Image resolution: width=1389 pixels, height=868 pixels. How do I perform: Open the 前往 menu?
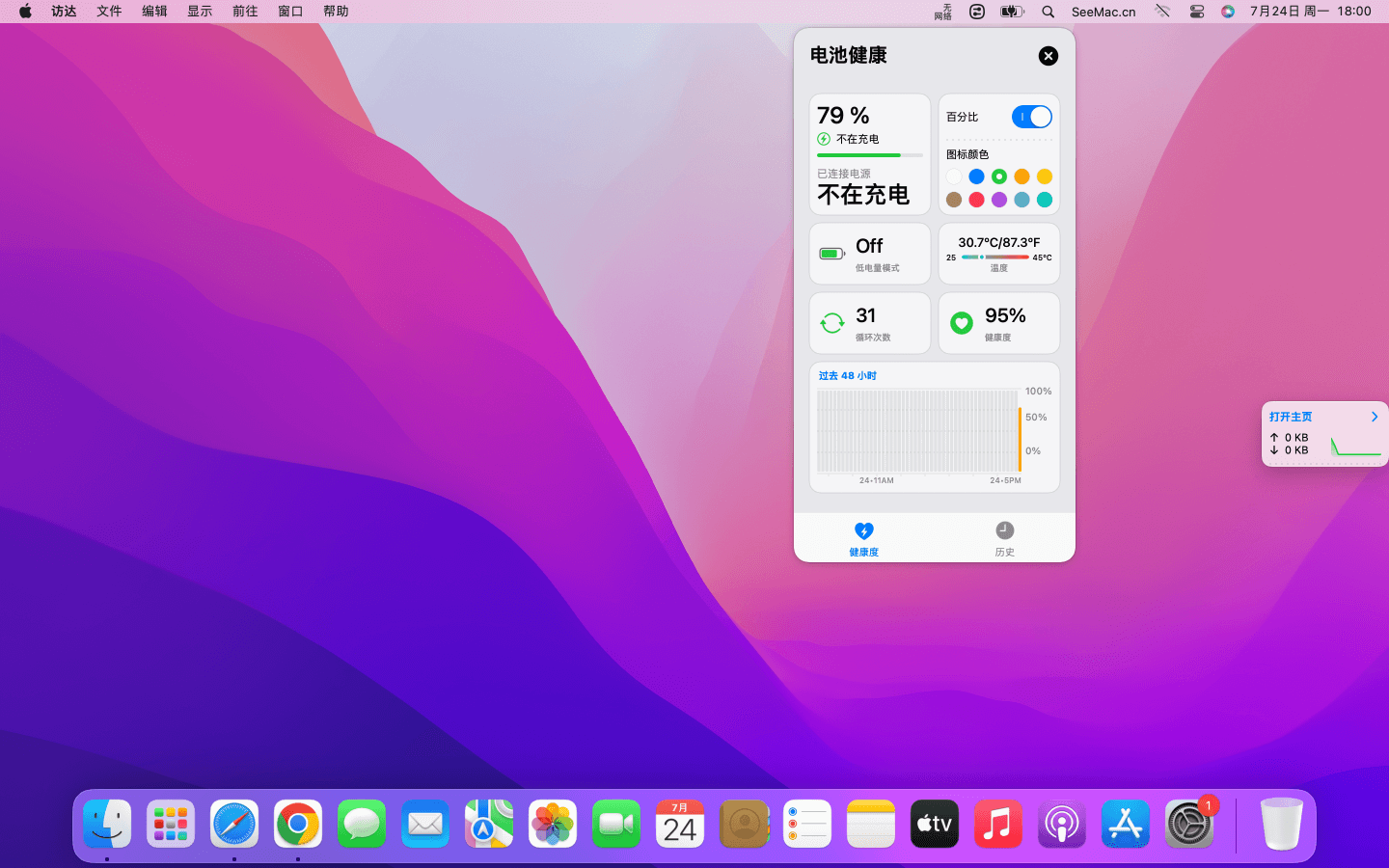[x=245, y=12]
